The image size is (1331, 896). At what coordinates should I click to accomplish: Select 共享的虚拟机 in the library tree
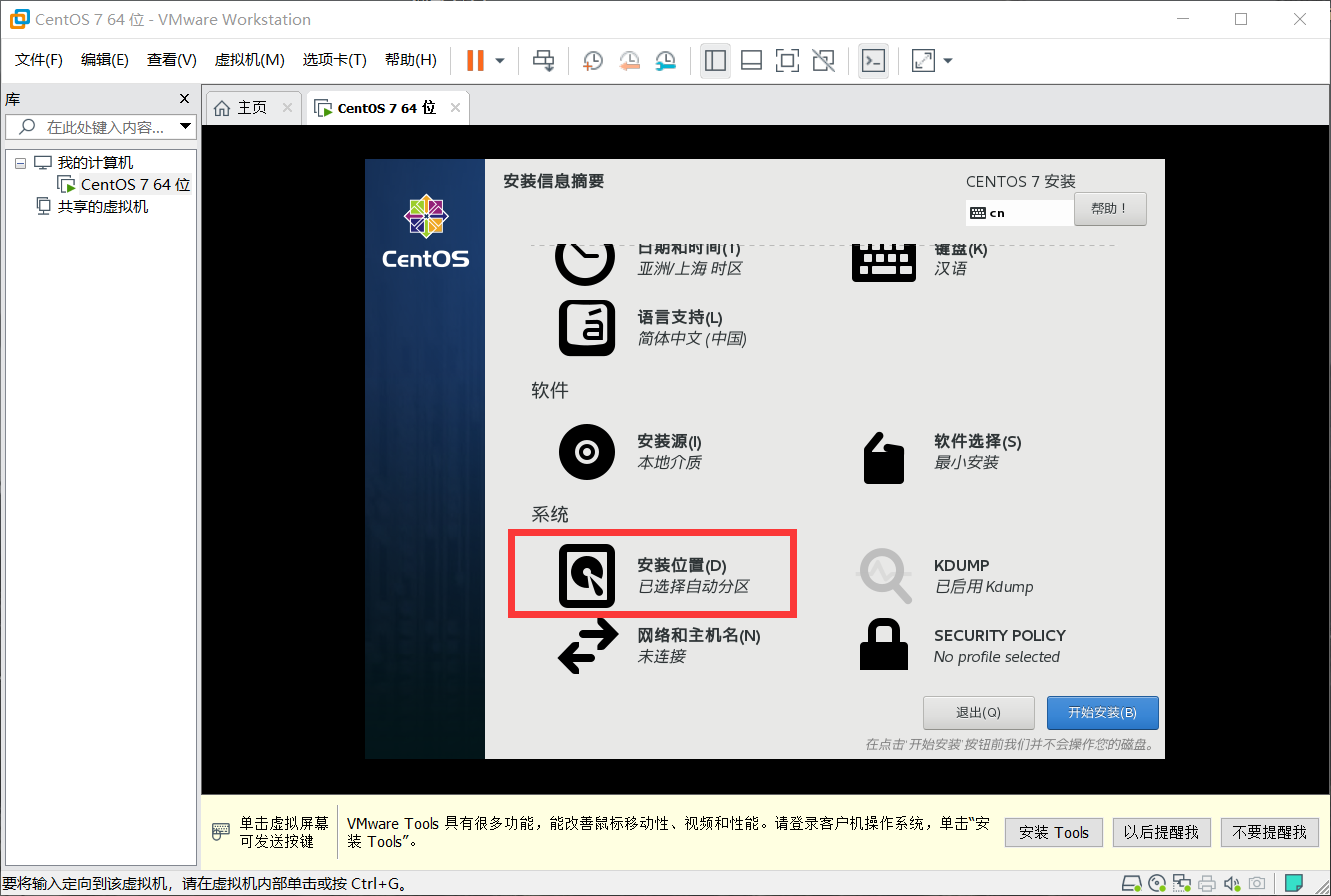click(x=102, y=207)
